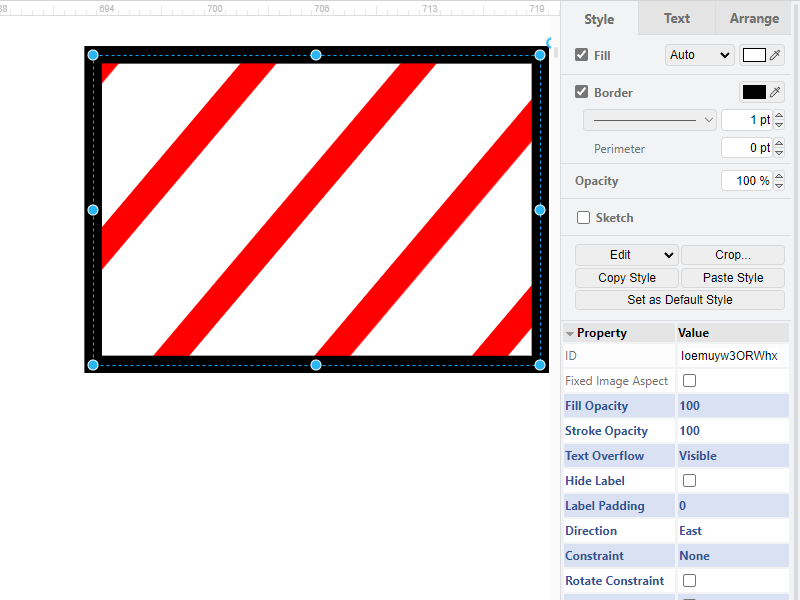The height and width of the screenshot is (600, 800).
Task: Click the Copy Style button
Action: pyautogui.click(x=627, y=278)
